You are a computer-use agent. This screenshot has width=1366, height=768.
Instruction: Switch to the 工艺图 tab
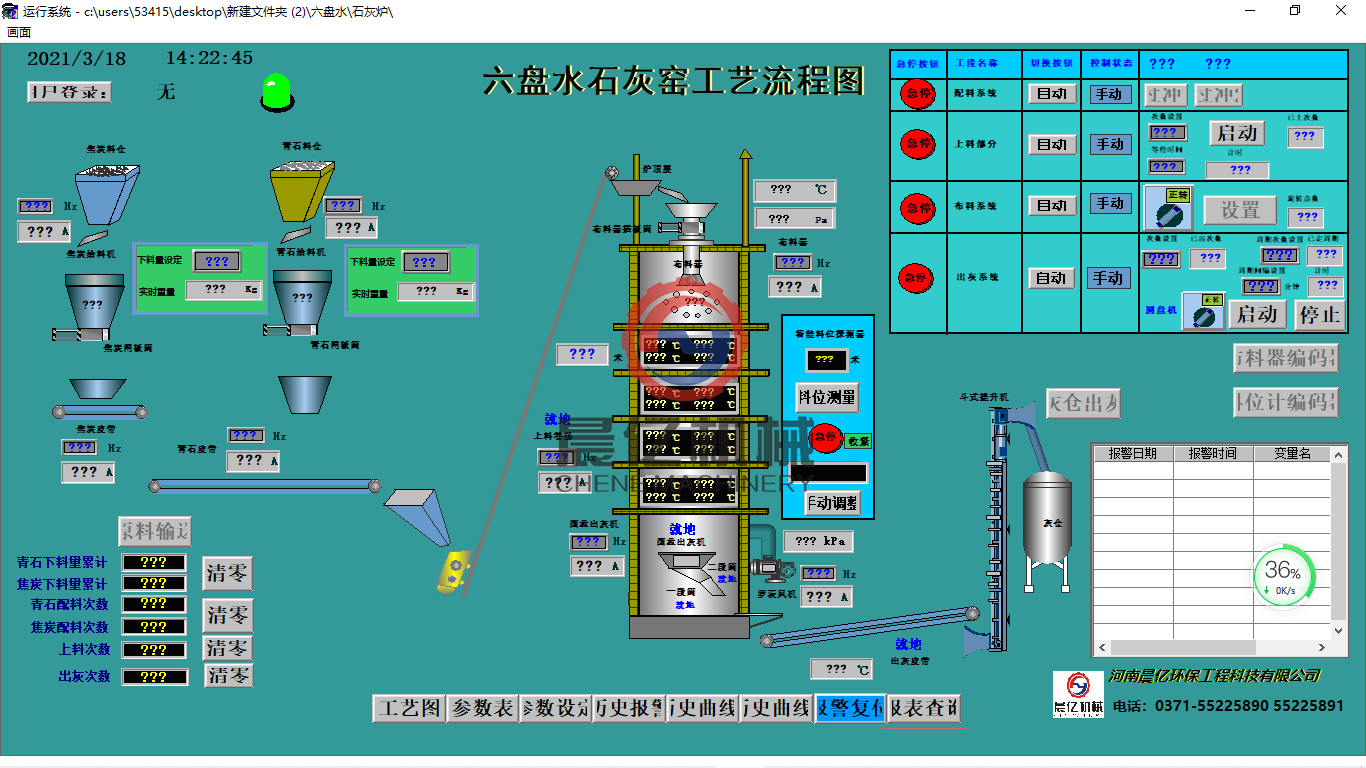tap(408, 708)
